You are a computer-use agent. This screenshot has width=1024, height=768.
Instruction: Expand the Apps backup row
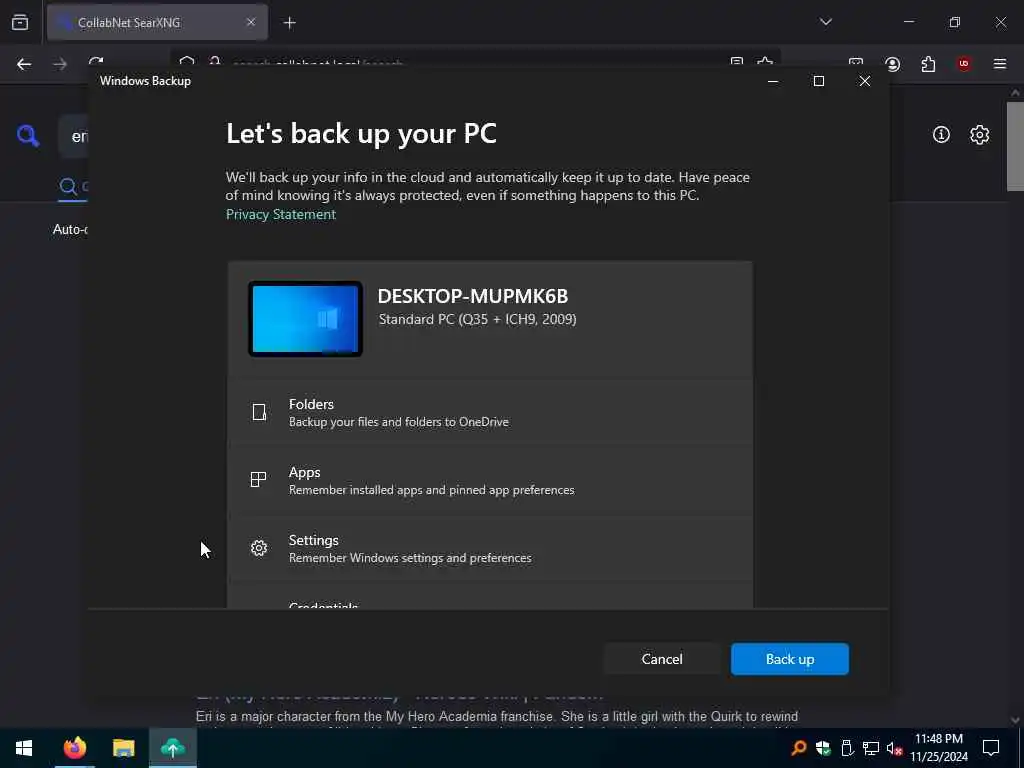[490, 481]
